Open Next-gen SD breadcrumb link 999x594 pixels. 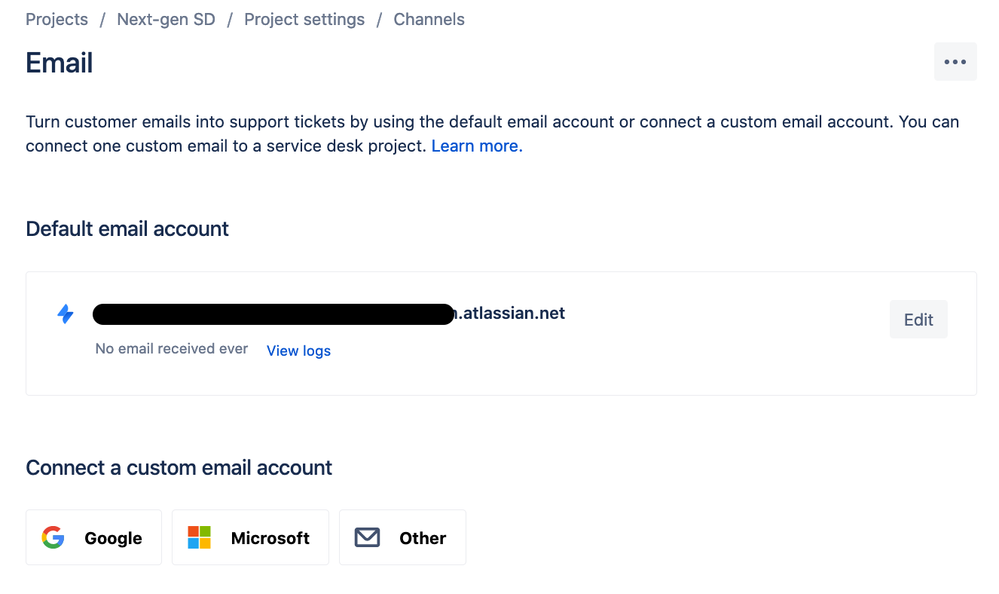(166, 19)
